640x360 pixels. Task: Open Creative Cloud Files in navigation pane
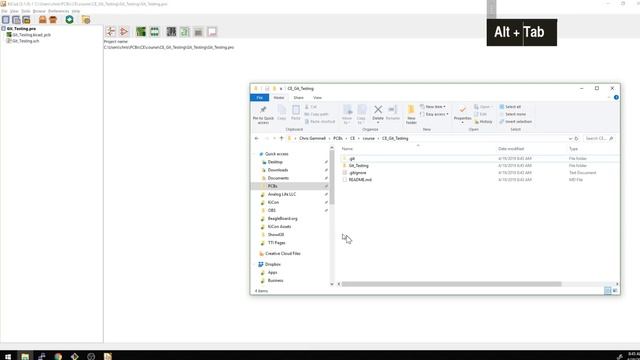[x=282, y=253]
